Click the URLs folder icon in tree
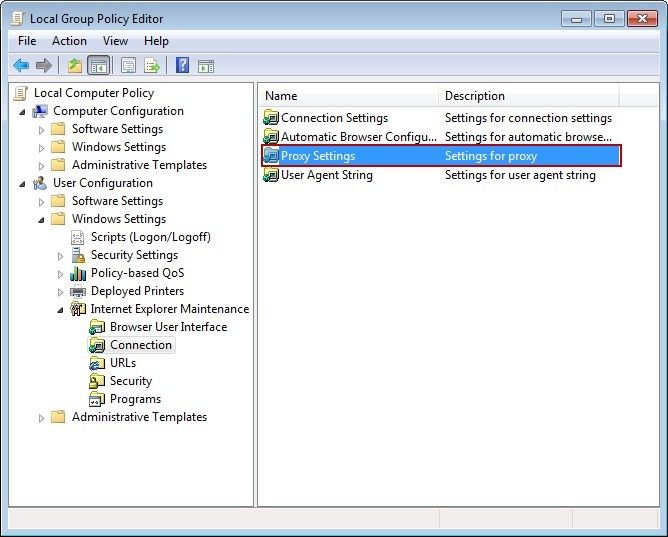 [x=97, y=363]
